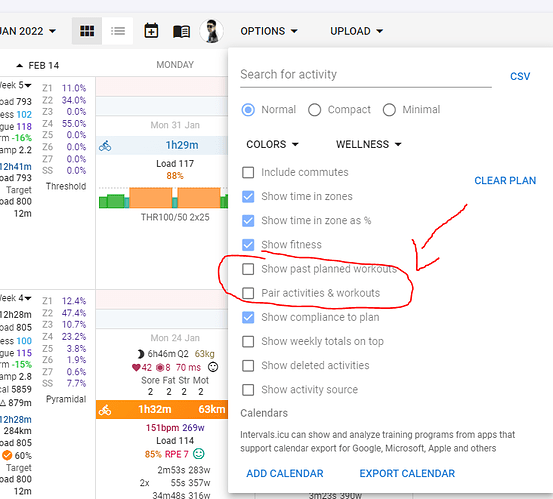Enable Show past planned workouts checkbox
Image resolution: width=553 pixels, height=499 pixels.
click(248, 269)
